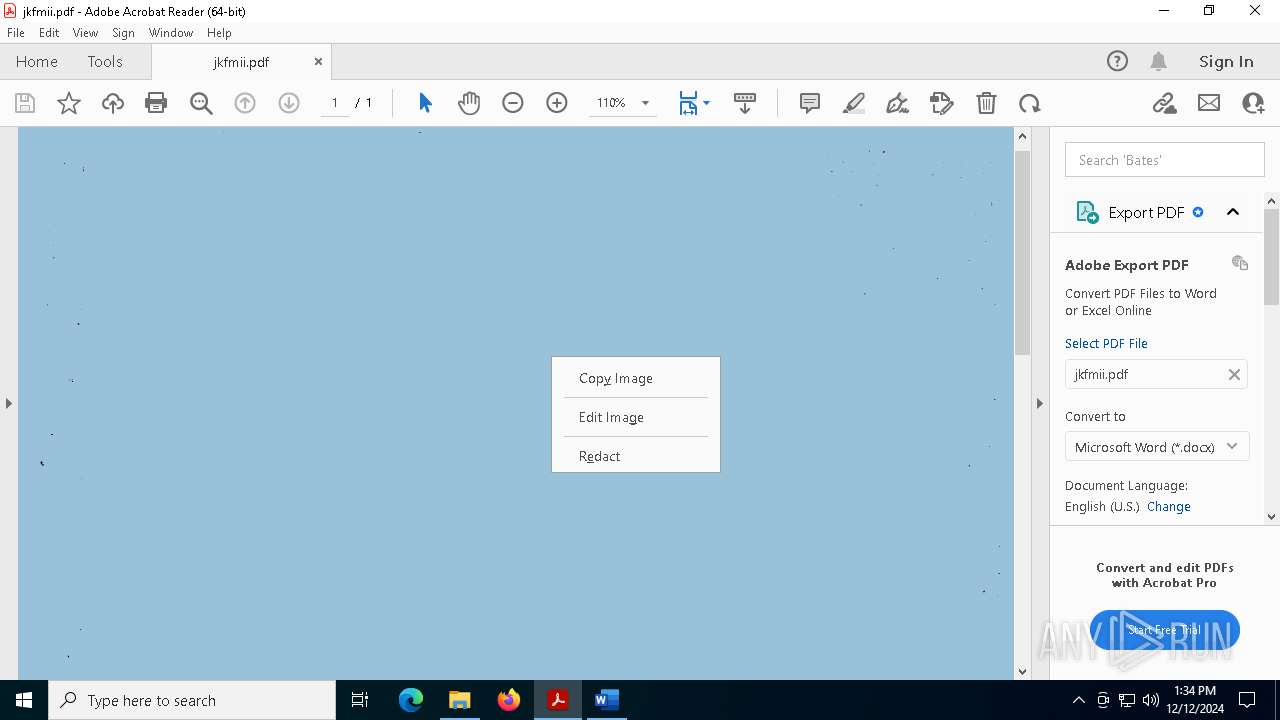Zoom in with plus icon
The height and width of the screenshot is (720, 1280).
coord(557,103)
